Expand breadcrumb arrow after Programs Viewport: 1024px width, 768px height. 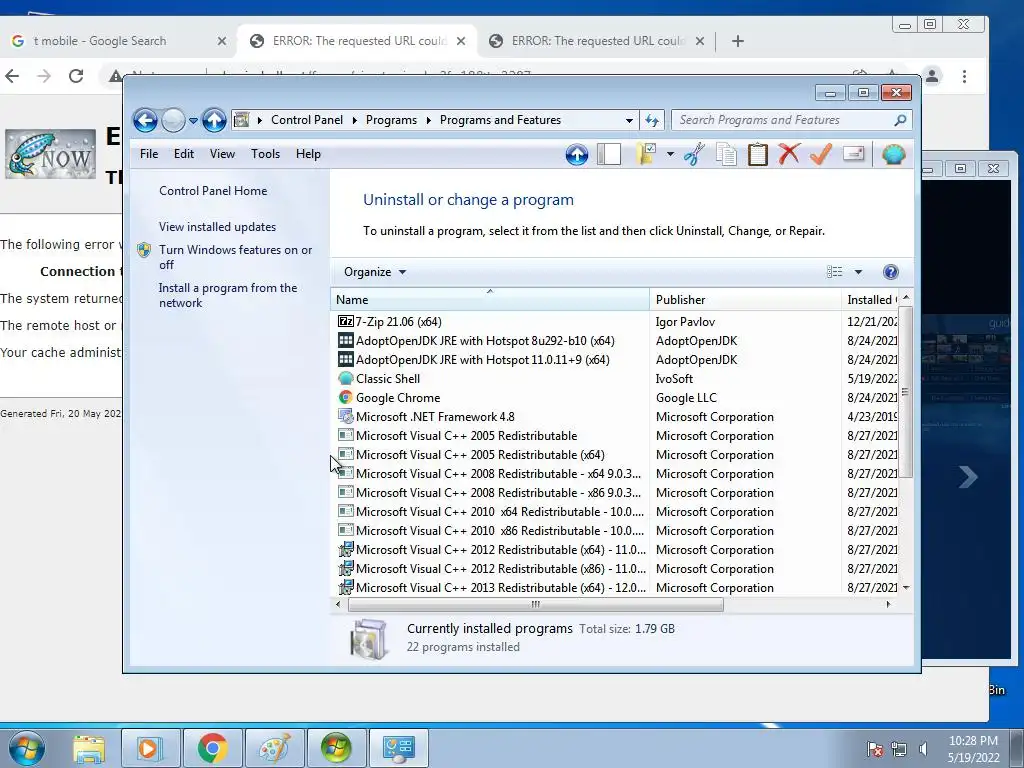coord(428,120)
